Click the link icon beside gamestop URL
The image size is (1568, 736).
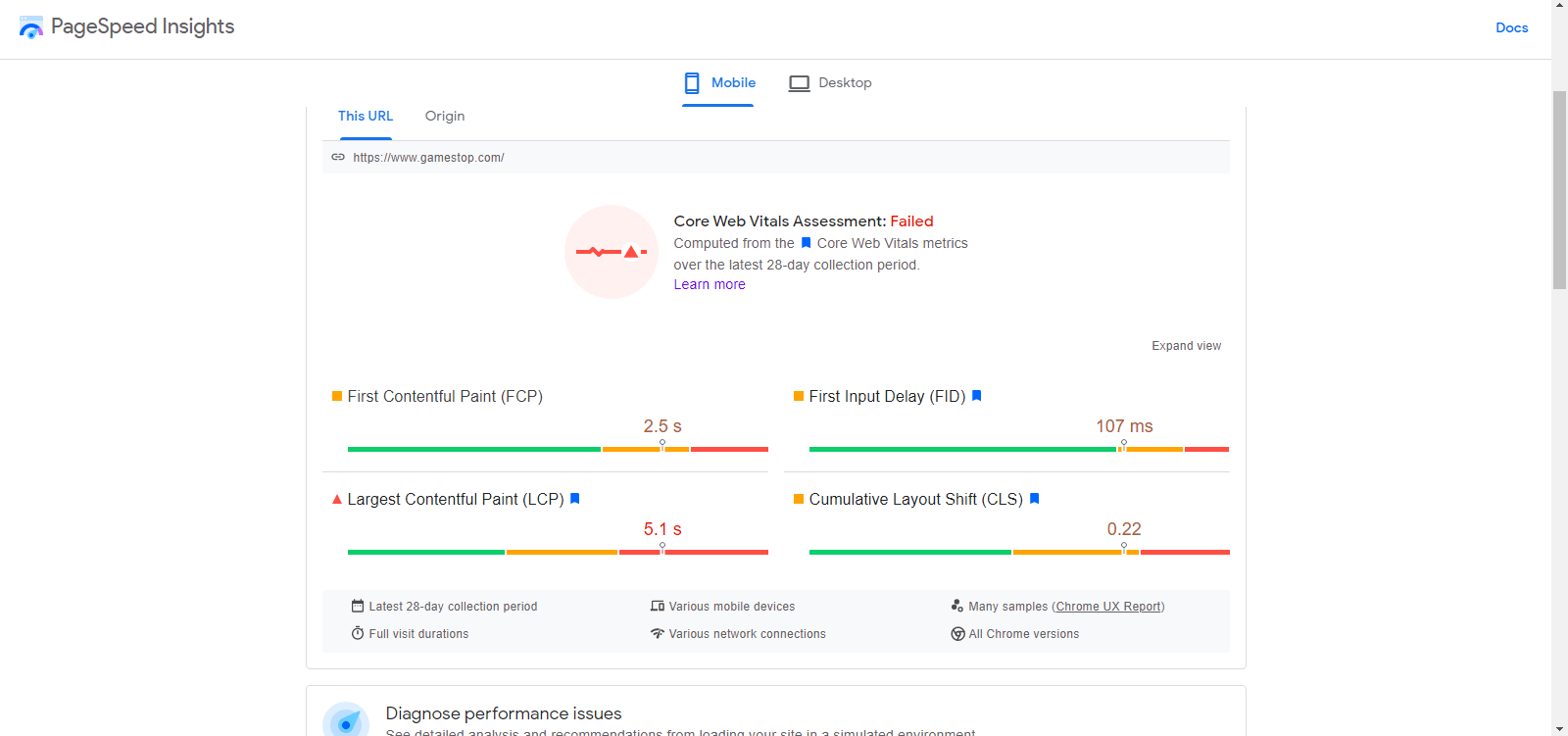[338, 157]
